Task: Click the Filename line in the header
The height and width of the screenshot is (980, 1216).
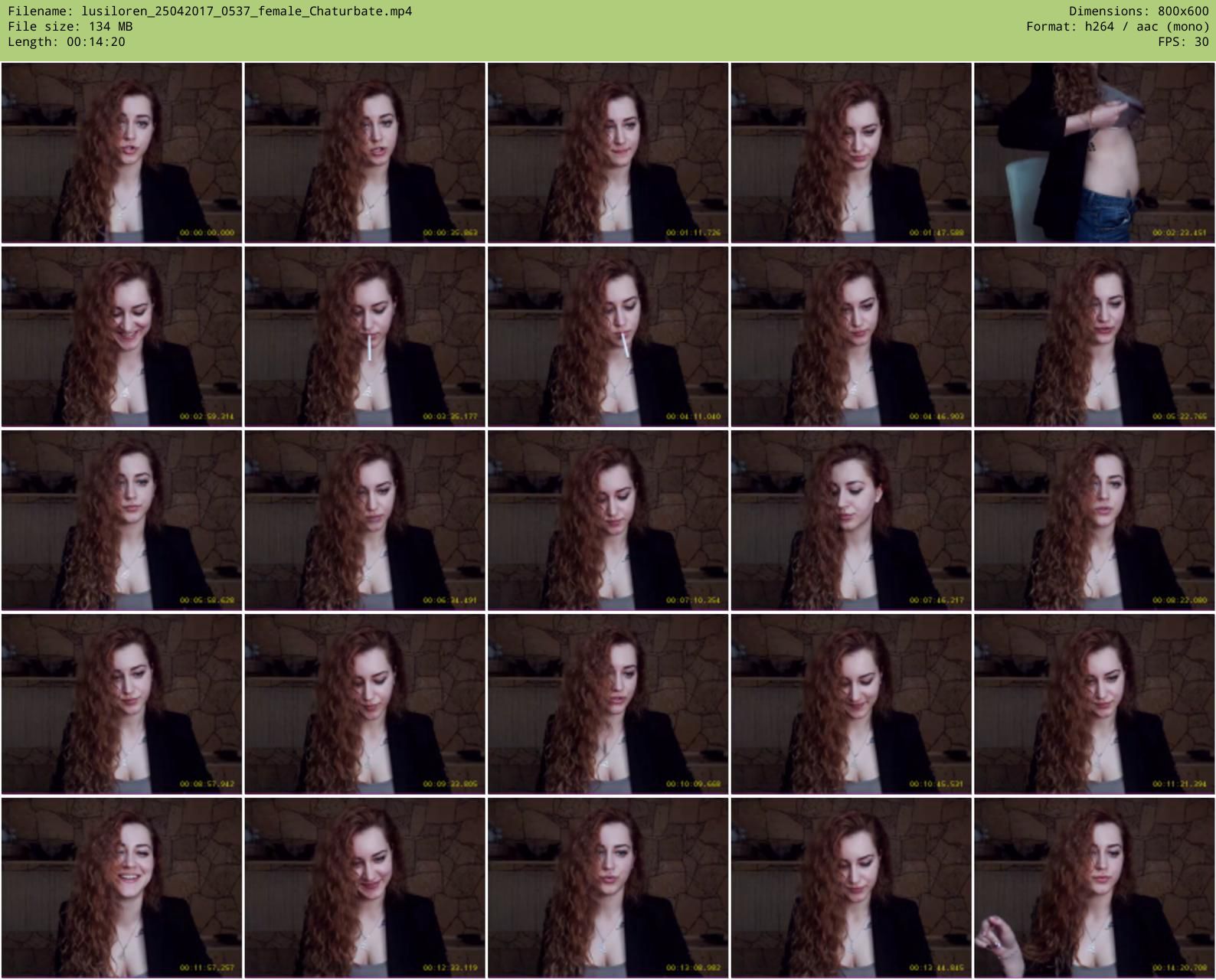Action: tap(210, 11)
